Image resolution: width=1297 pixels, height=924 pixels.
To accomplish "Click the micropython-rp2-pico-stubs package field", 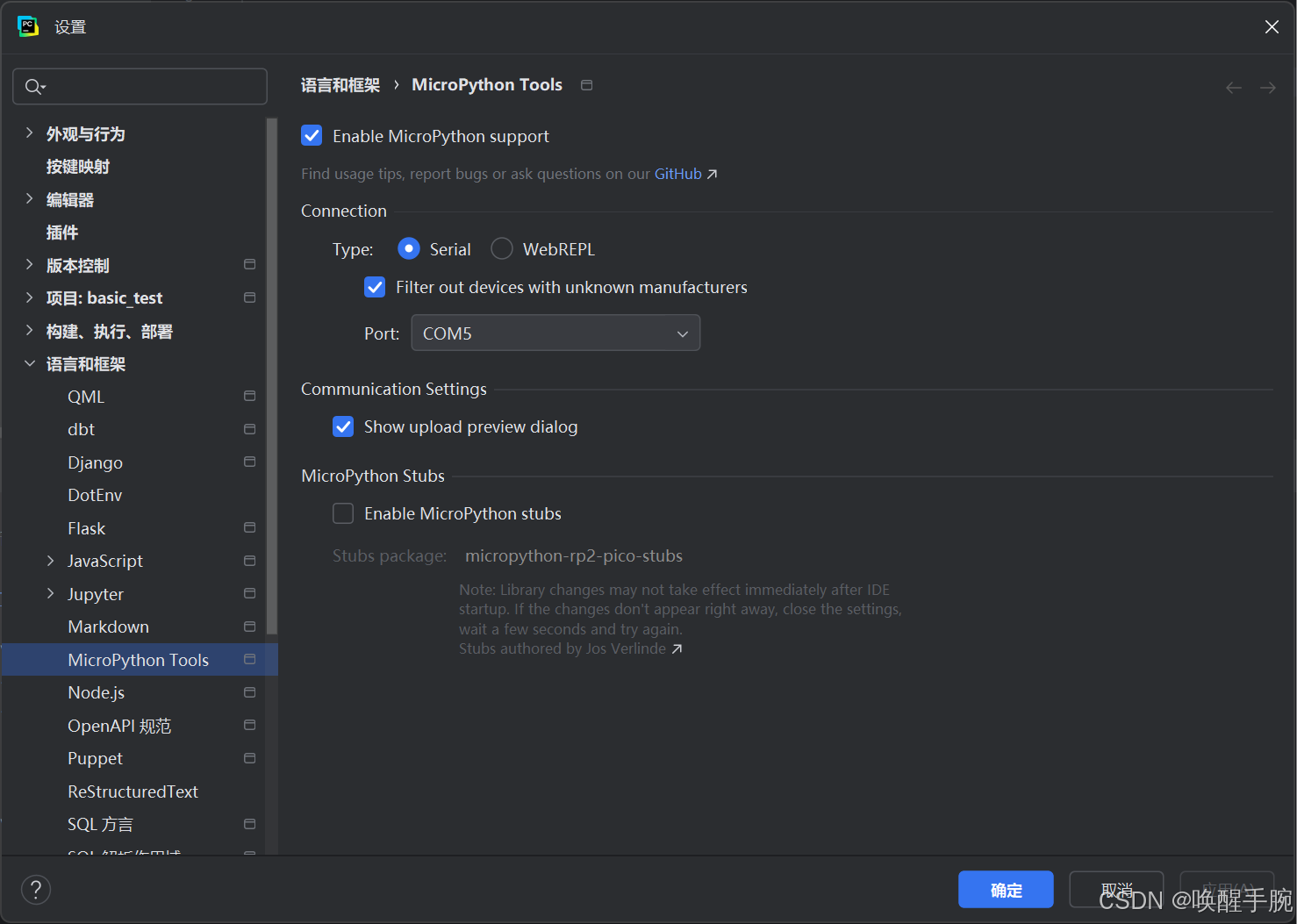I will pos(574,555).
